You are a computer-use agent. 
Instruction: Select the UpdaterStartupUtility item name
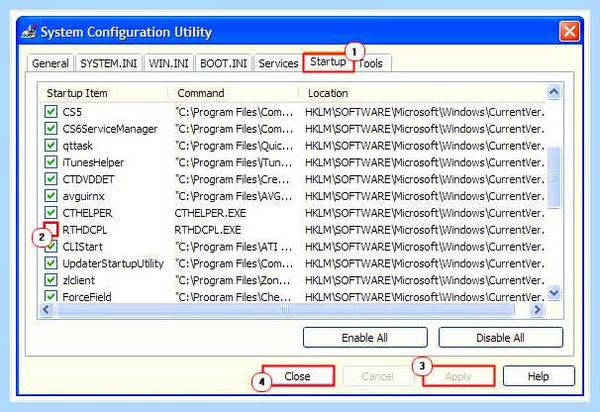click(113, 264)
